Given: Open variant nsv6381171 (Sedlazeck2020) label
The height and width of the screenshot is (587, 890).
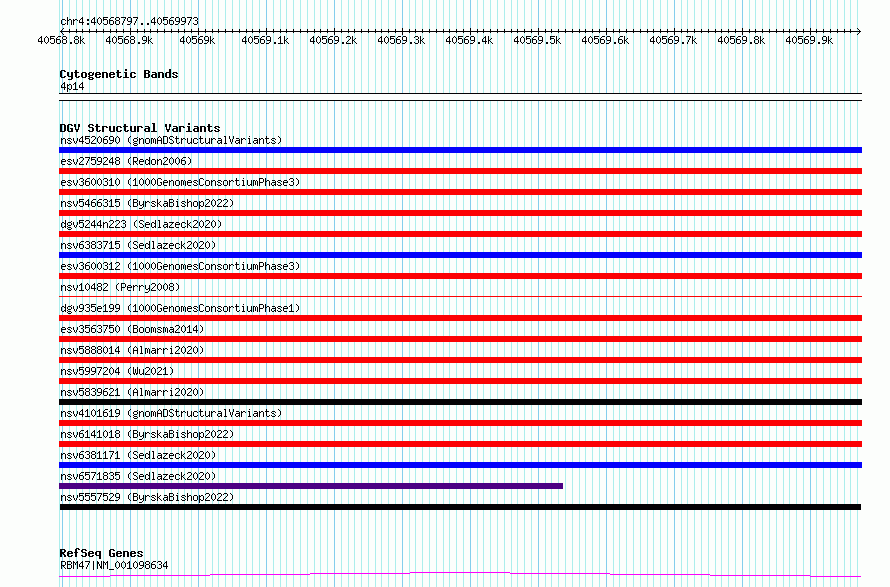Looking at the screenshot, I should (138, 455).
